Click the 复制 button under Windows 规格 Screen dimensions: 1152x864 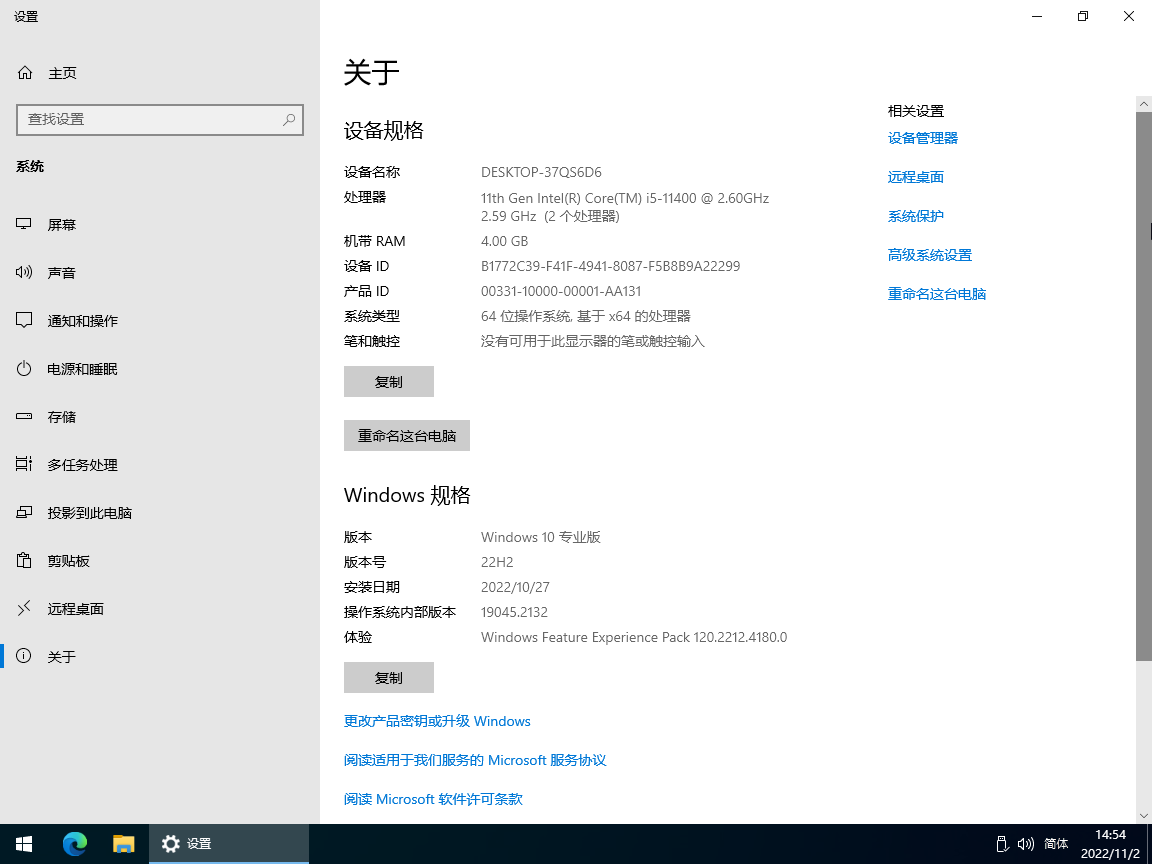[x=389, y=677]
